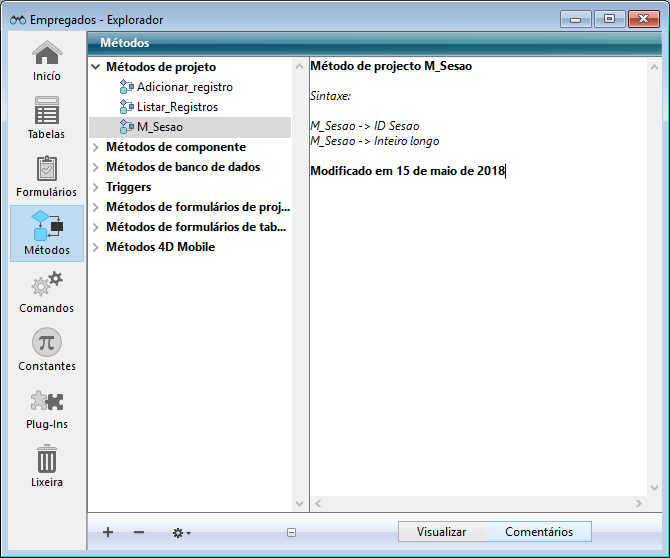Show the Plug-Ins section
This screenshot has width=670, height=558.
click(46, 408)
